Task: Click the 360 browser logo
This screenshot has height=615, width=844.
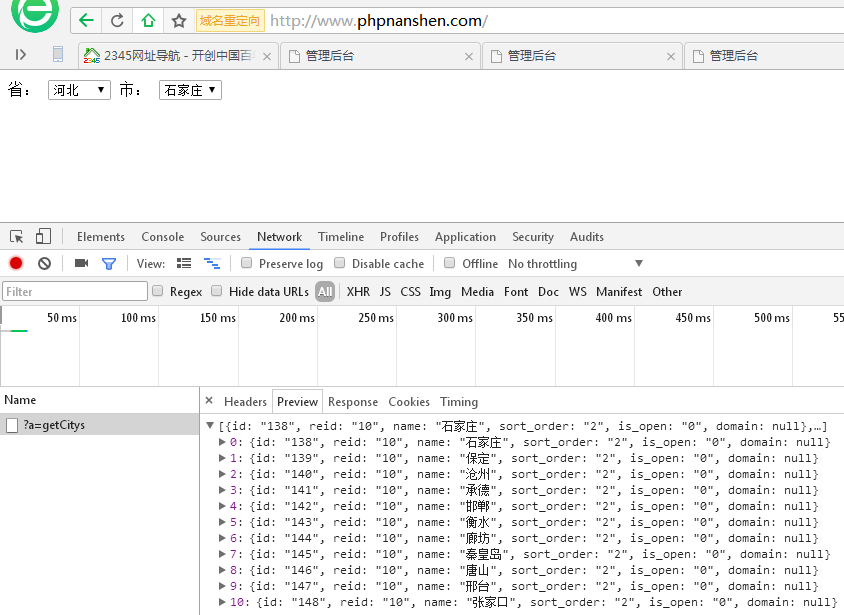Action: [35, 15]
